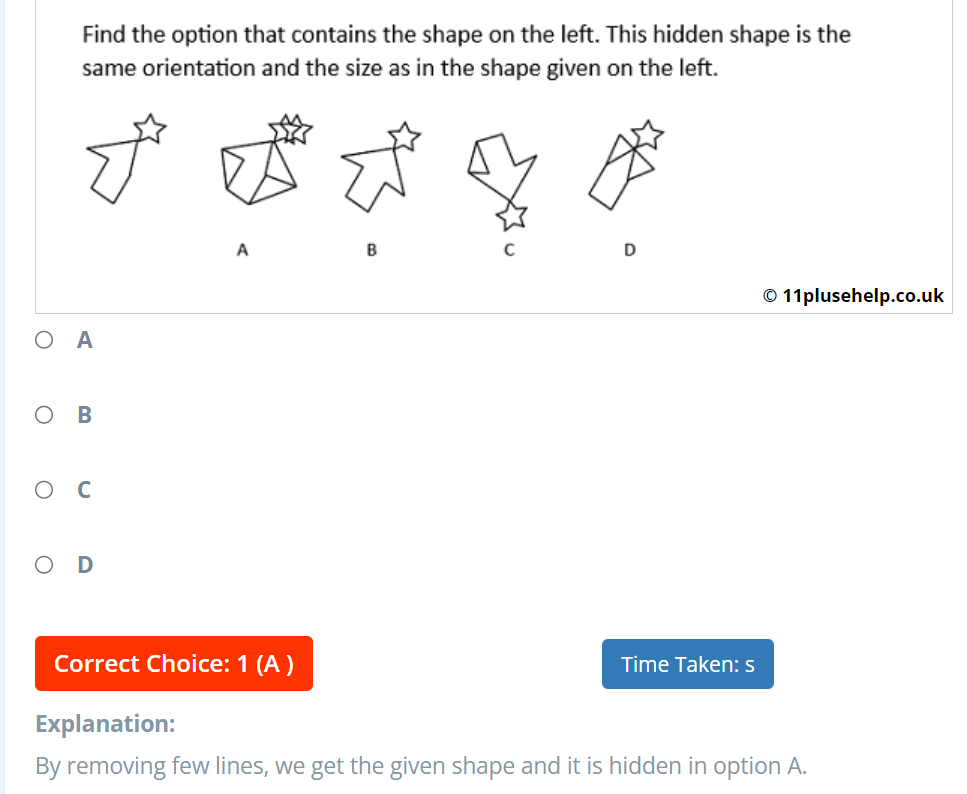Image resolution: width=967 pixels, height=794 pixels.
Task: Select answer radio button B
Action: pos(44,414)
